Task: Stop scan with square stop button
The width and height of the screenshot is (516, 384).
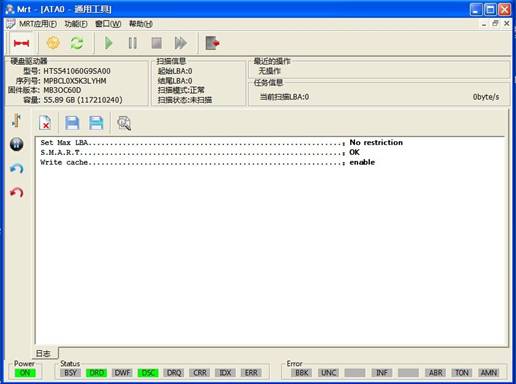Action: point(157,43)
